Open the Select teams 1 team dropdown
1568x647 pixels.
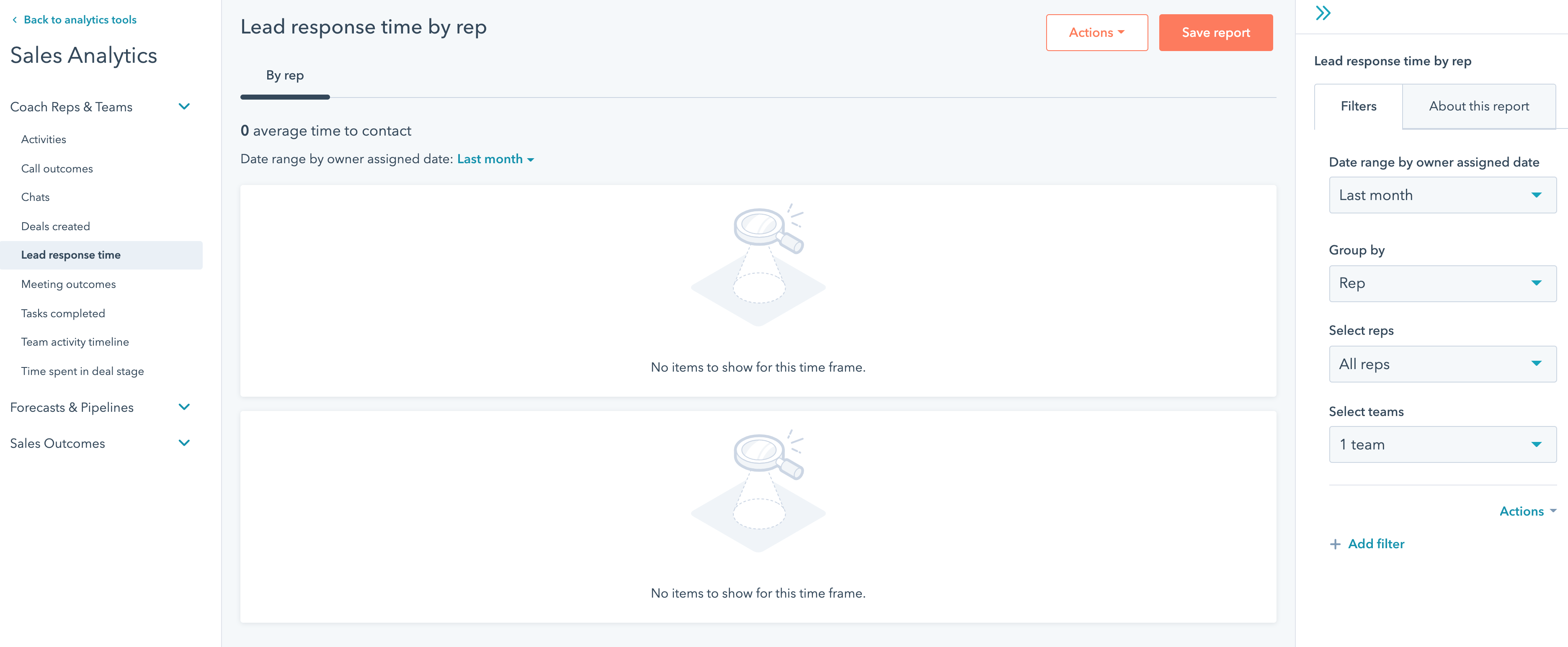click(x=1443, y=444)
